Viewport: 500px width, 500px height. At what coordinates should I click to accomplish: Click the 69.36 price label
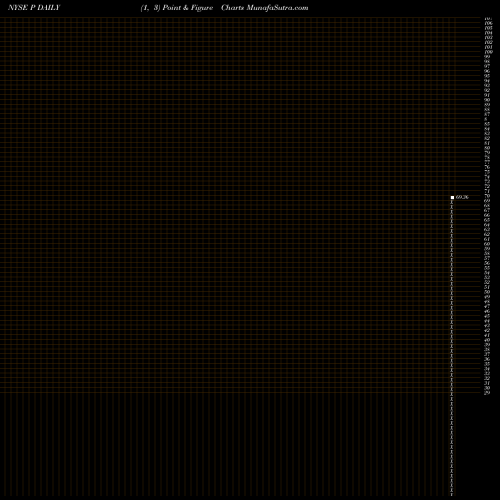(x=462, y=197)
